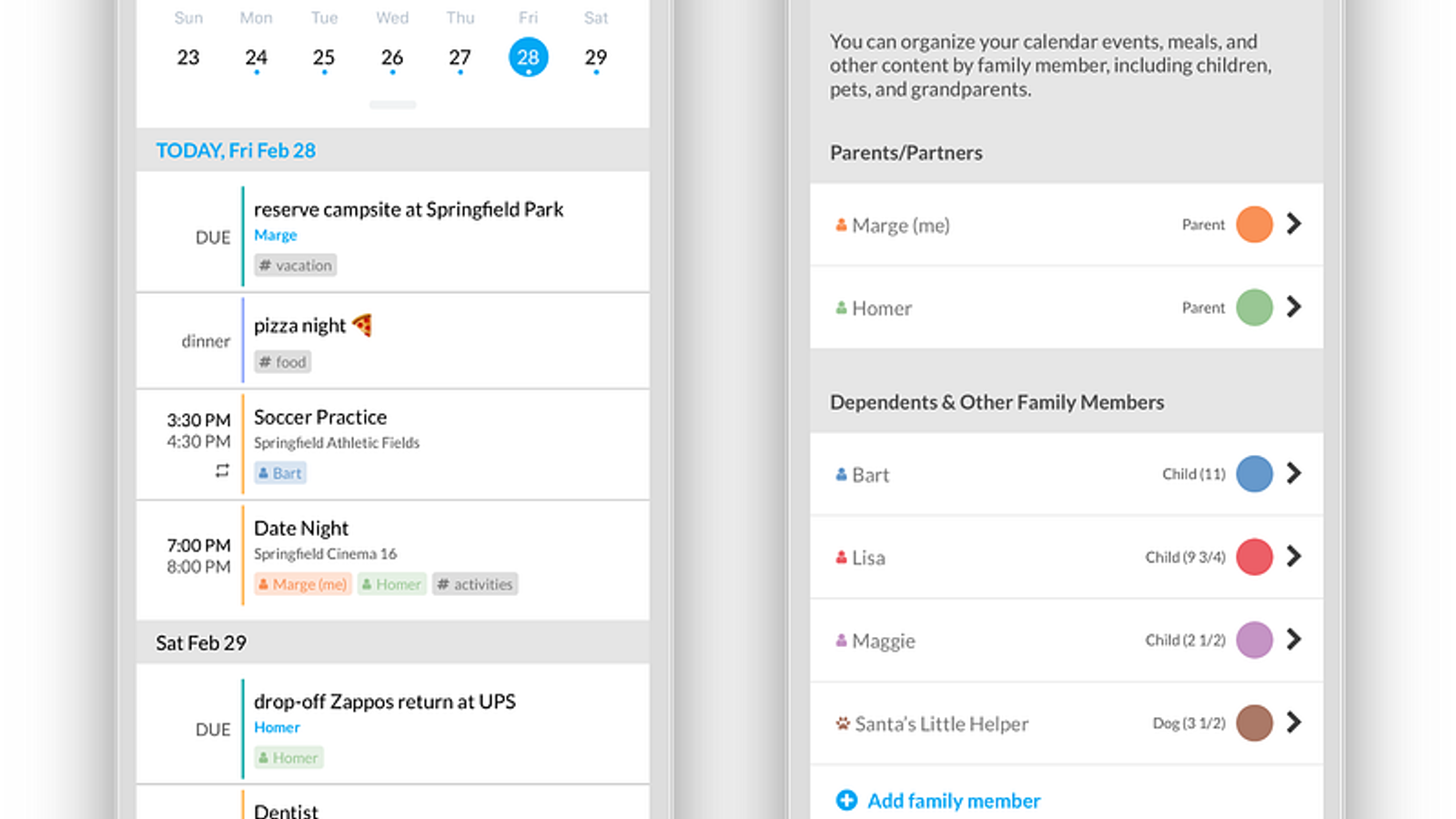Open the Soccer Practice event
This screenshot has width=1456, height=819.
(392, 445)
